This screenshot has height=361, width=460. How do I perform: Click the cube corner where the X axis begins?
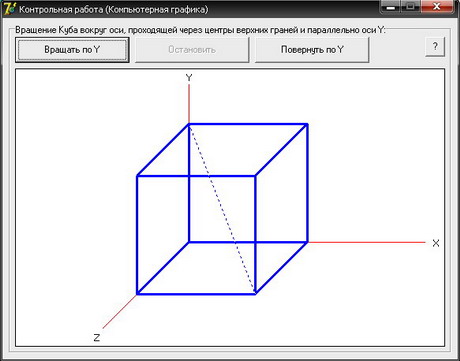pos(307,242)
